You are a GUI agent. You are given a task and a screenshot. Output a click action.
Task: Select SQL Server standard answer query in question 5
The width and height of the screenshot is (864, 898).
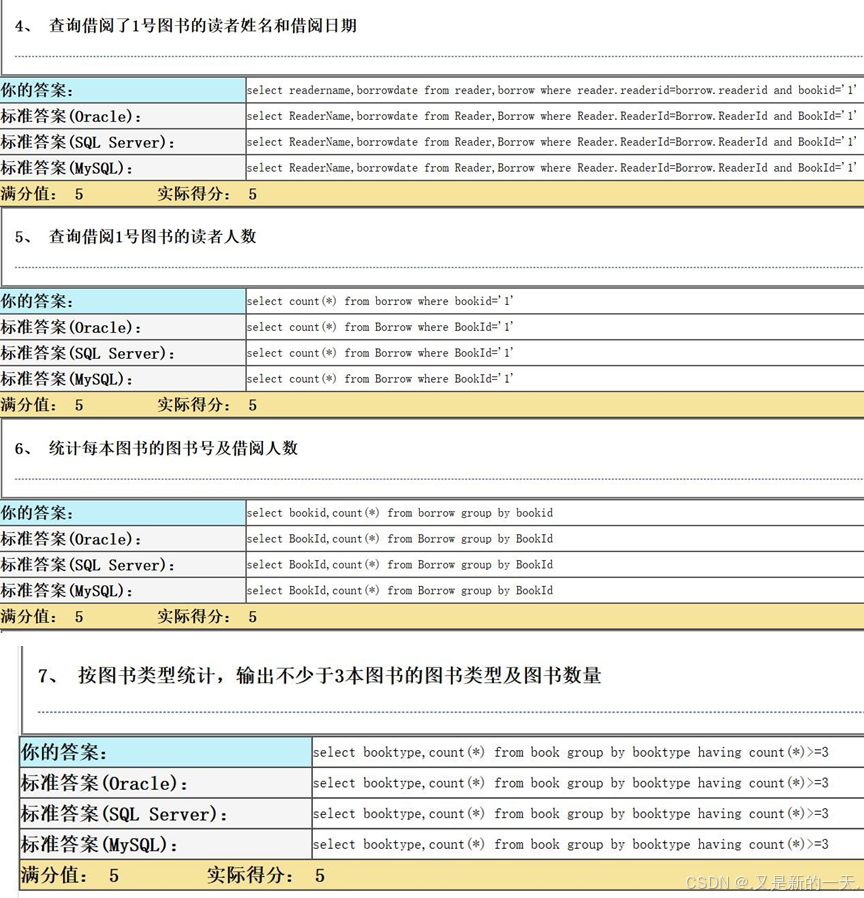380,353
